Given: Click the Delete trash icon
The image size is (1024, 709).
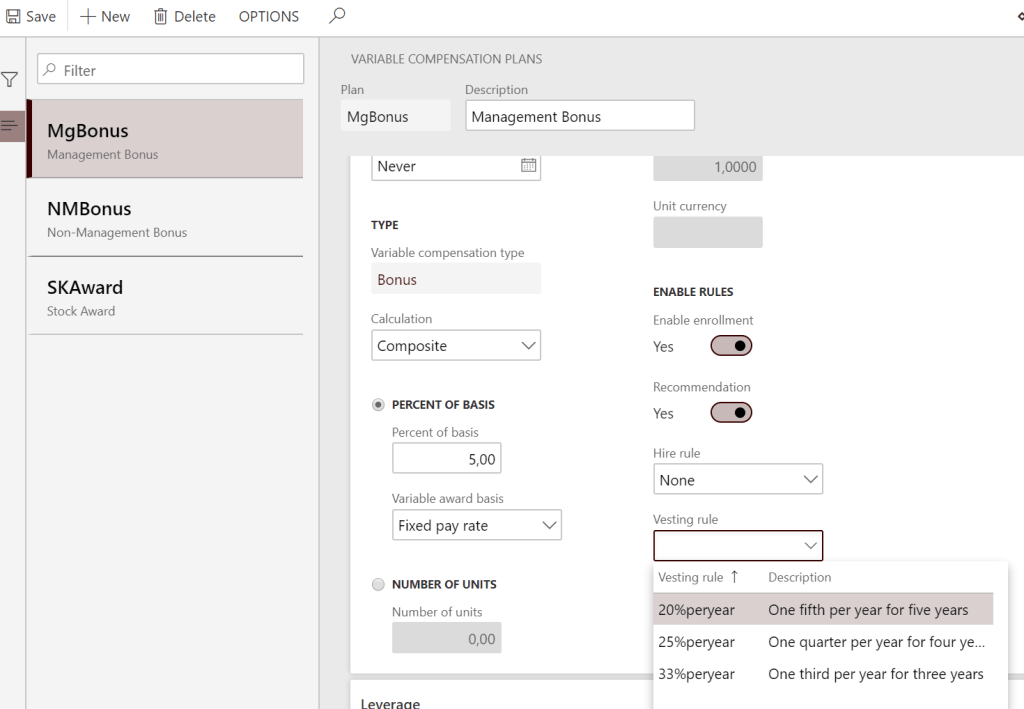Looking at the screenshot, I should 160,16.
